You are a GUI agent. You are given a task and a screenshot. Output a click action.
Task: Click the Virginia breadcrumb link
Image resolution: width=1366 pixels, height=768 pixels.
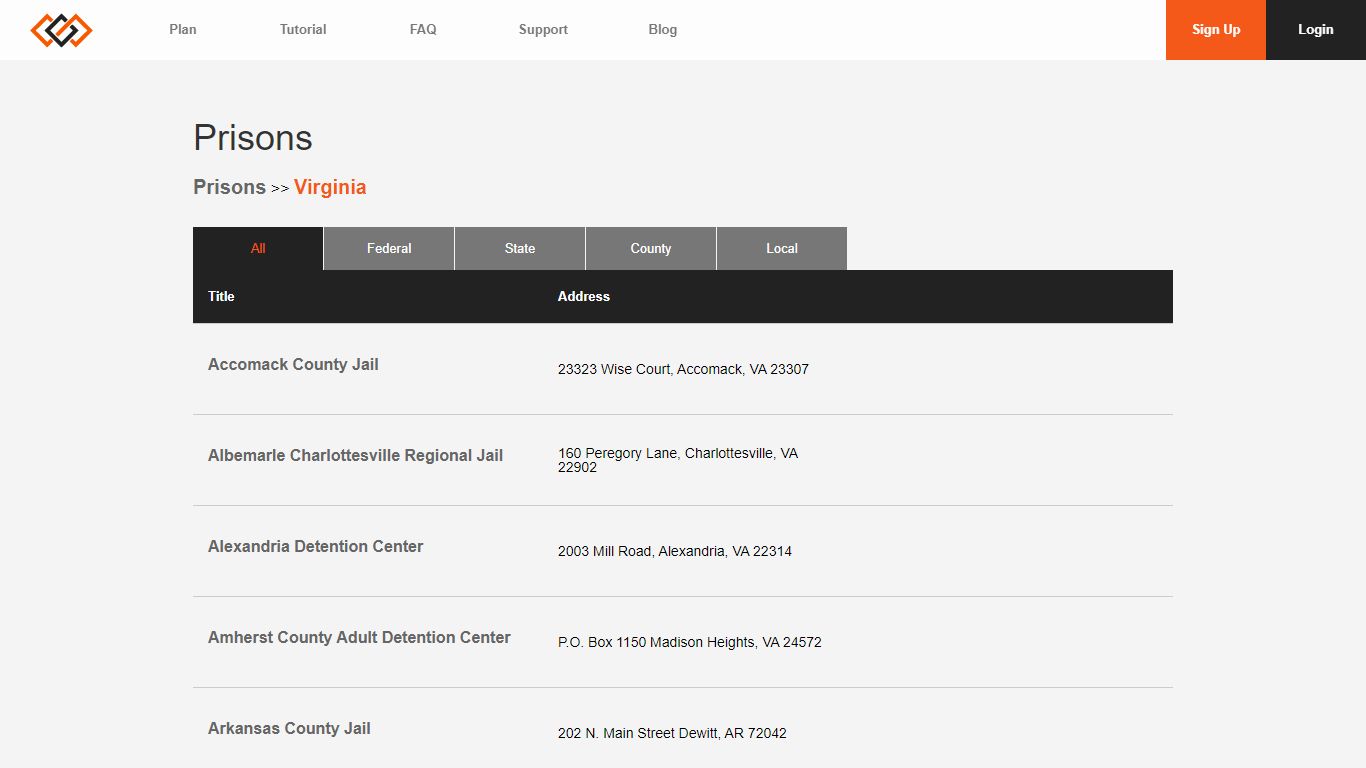pyautogui.click(x=330, y=187)
